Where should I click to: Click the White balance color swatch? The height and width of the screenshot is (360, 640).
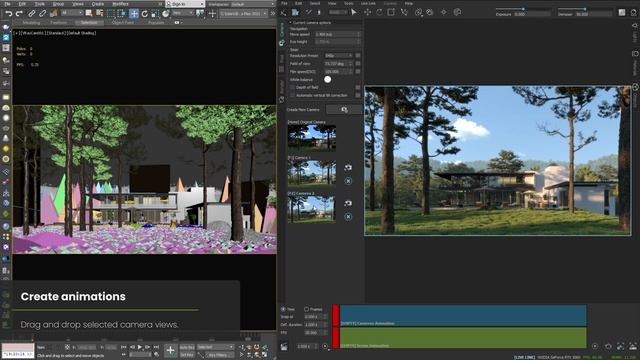(327, 80)
